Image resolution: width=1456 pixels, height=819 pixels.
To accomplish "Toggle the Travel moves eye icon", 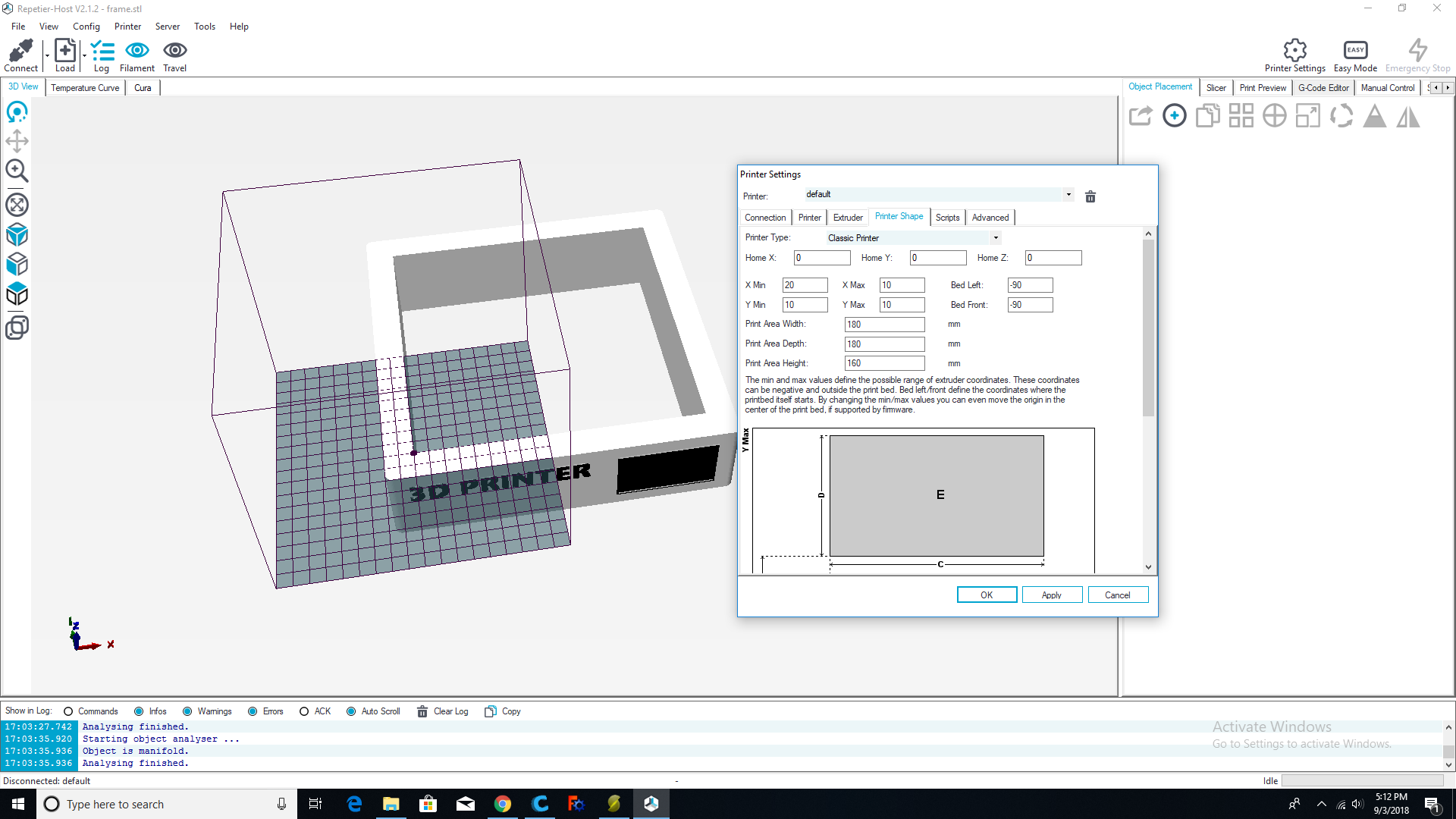I will click(174, 51).
